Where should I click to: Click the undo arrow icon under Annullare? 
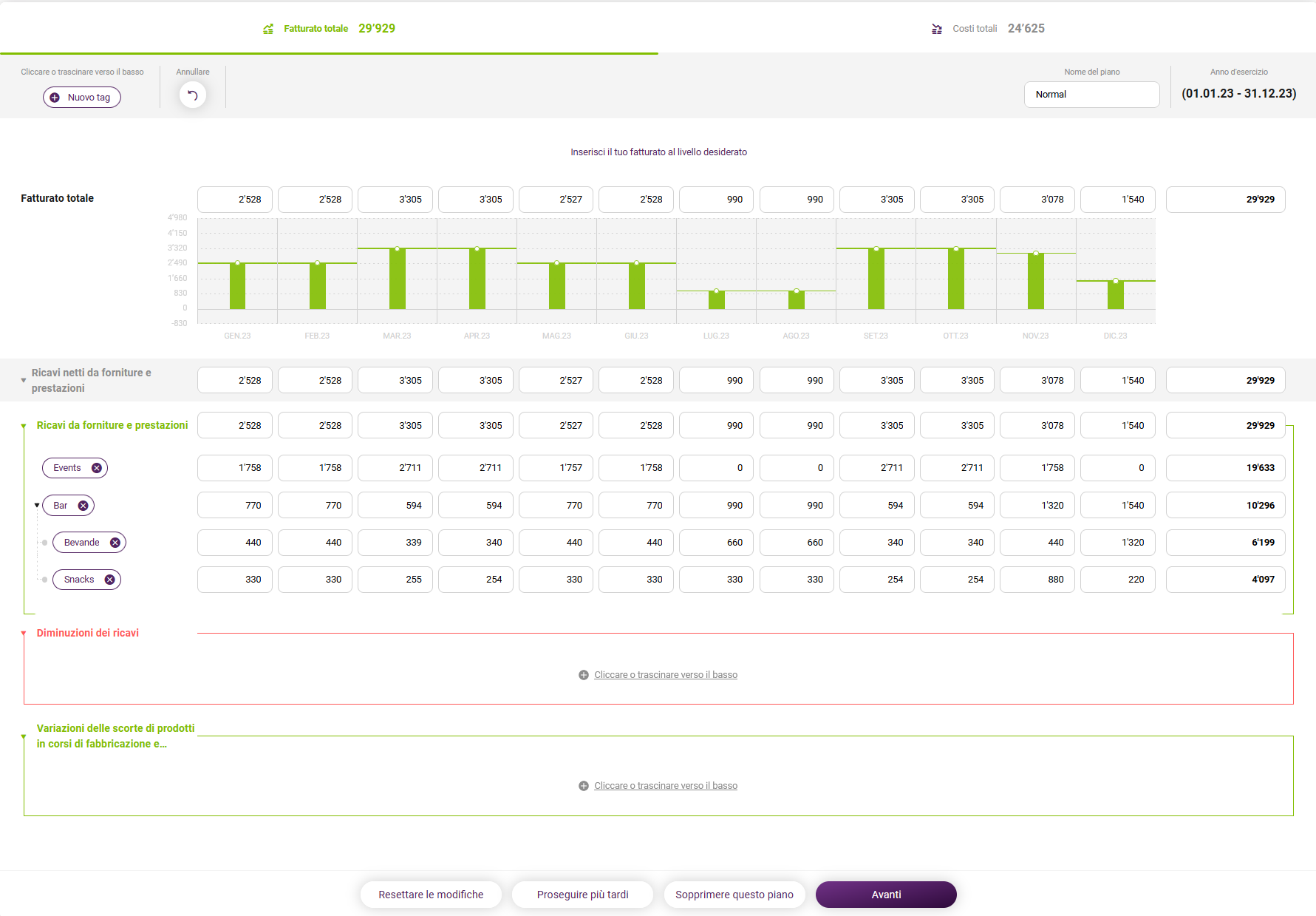(x=192, y=95)
